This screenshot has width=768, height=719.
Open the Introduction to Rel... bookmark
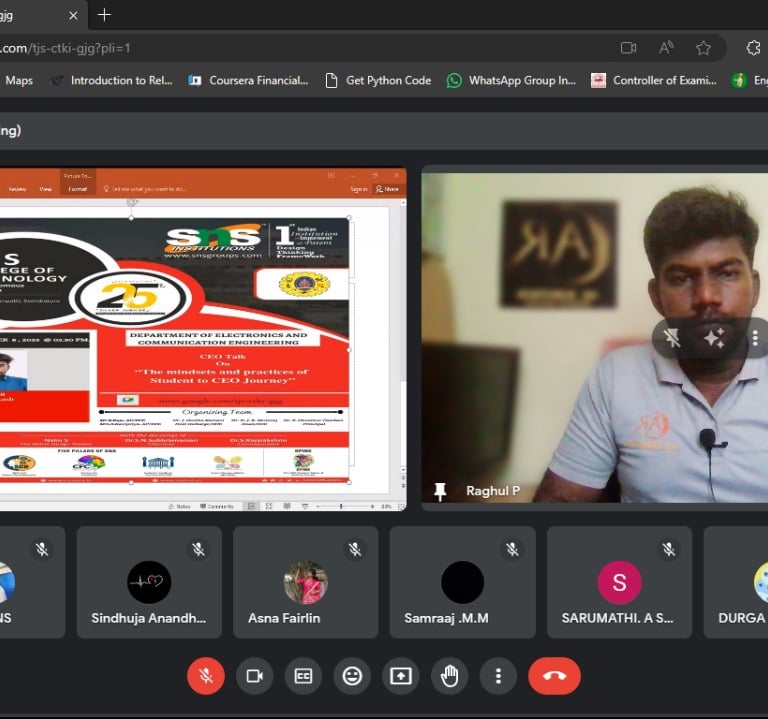click(111, 80)
